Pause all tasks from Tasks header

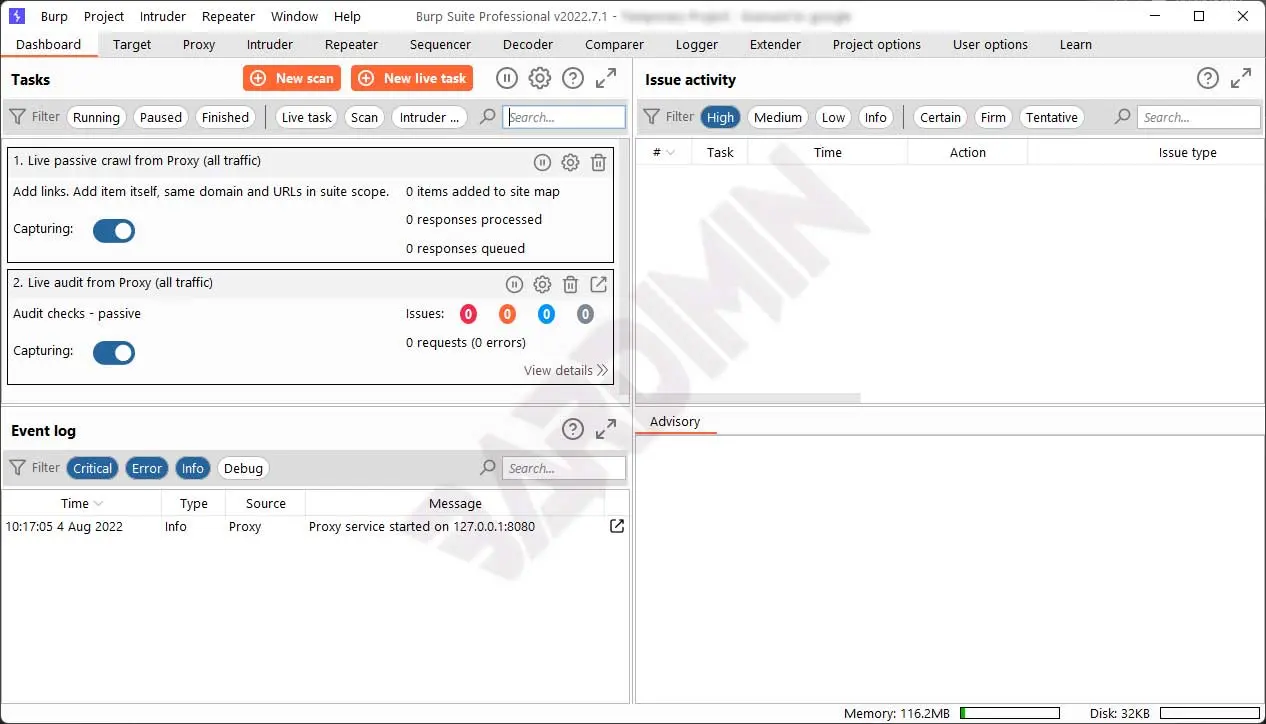[507, 79]
